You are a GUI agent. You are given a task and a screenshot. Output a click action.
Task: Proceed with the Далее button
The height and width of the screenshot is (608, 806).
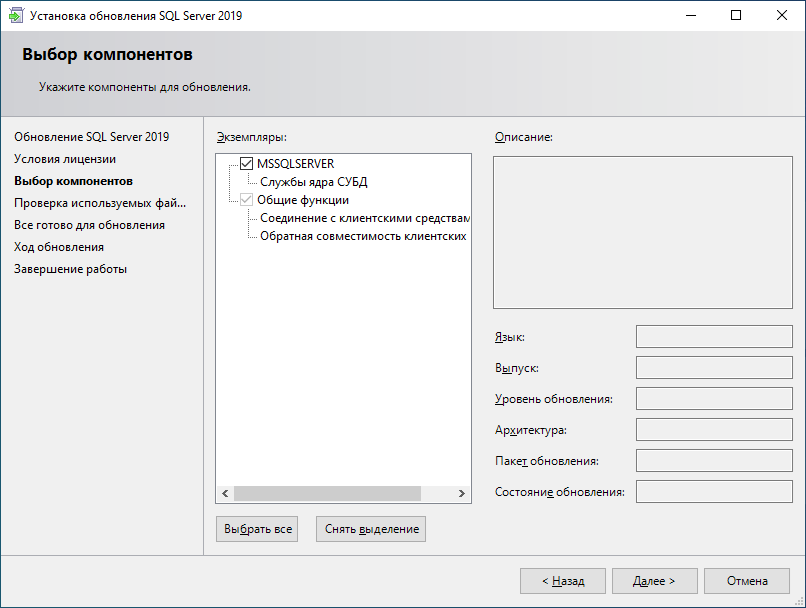654,581
